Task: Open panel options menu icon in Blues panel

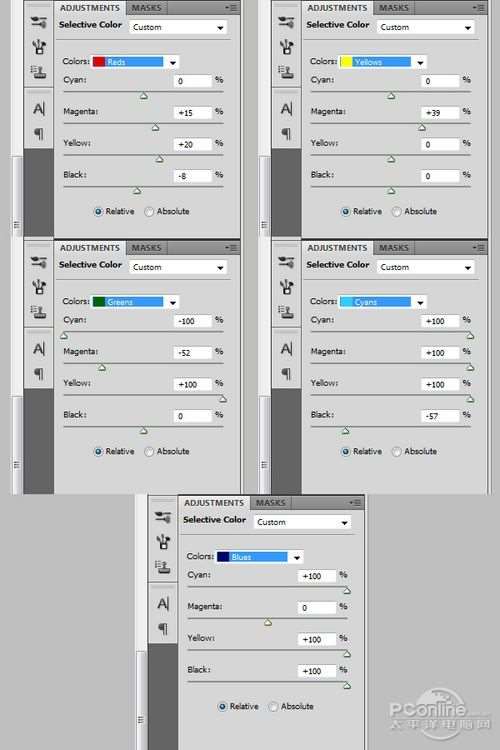Action: point(356,502)
